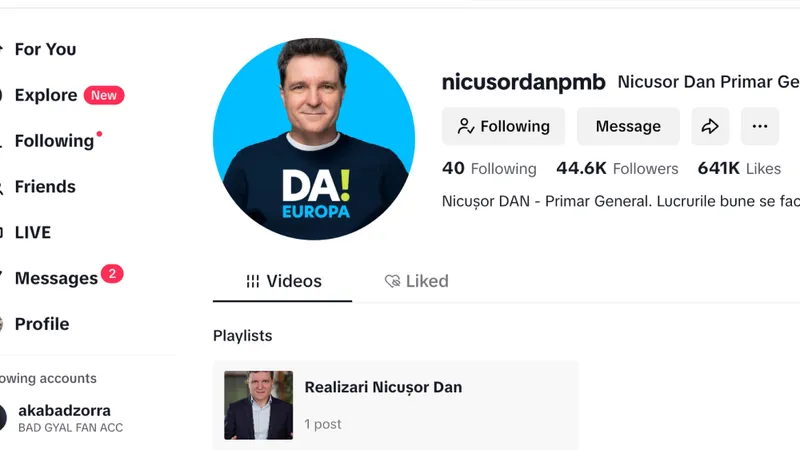Open the Realizari Nicușor Dan playlist thumbnail
The width and height of the screenshot is (800, 450).
point(259,405)
